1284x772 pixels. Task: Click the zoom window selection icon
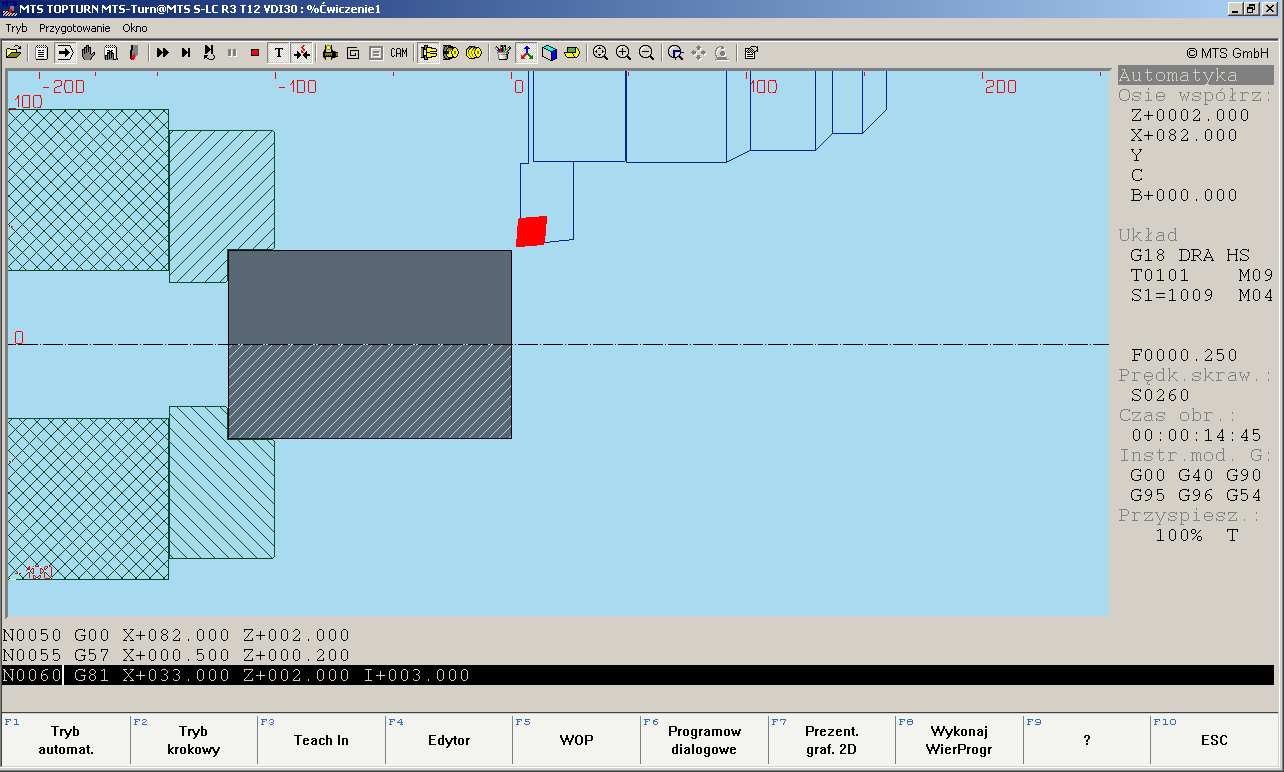coord(676,52)
